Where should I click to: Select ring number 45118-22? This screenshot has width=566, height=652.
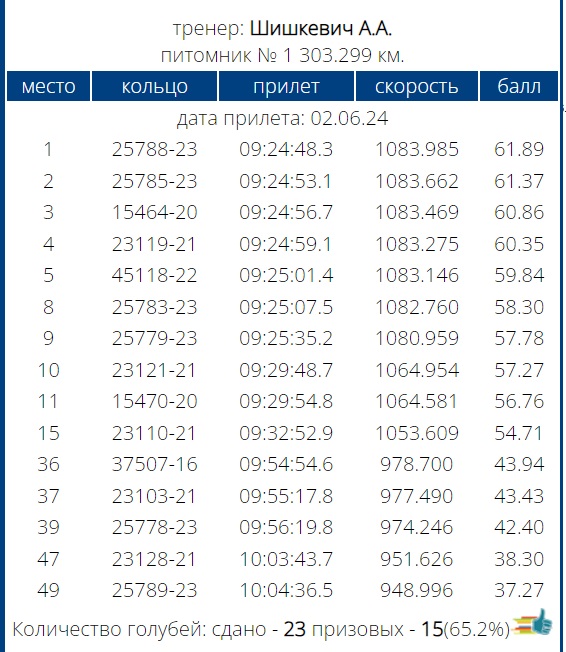click(x=154, y=275)
